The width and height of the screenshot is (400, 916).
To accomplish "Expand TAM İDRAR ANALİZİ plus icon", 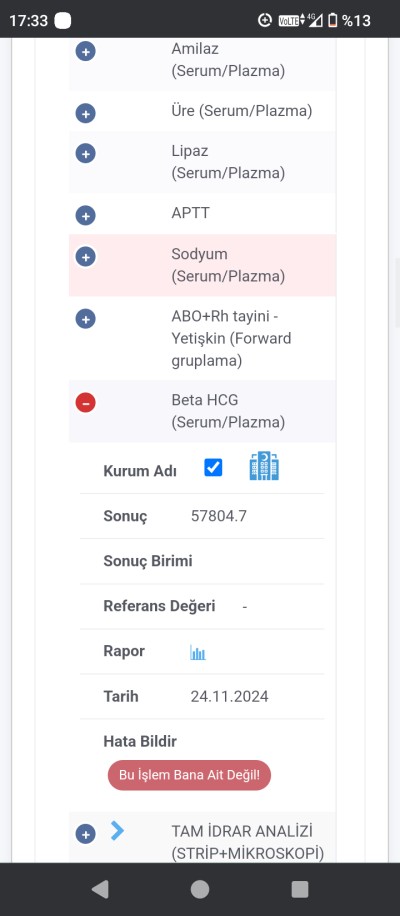I will click(x=85, y=834).
